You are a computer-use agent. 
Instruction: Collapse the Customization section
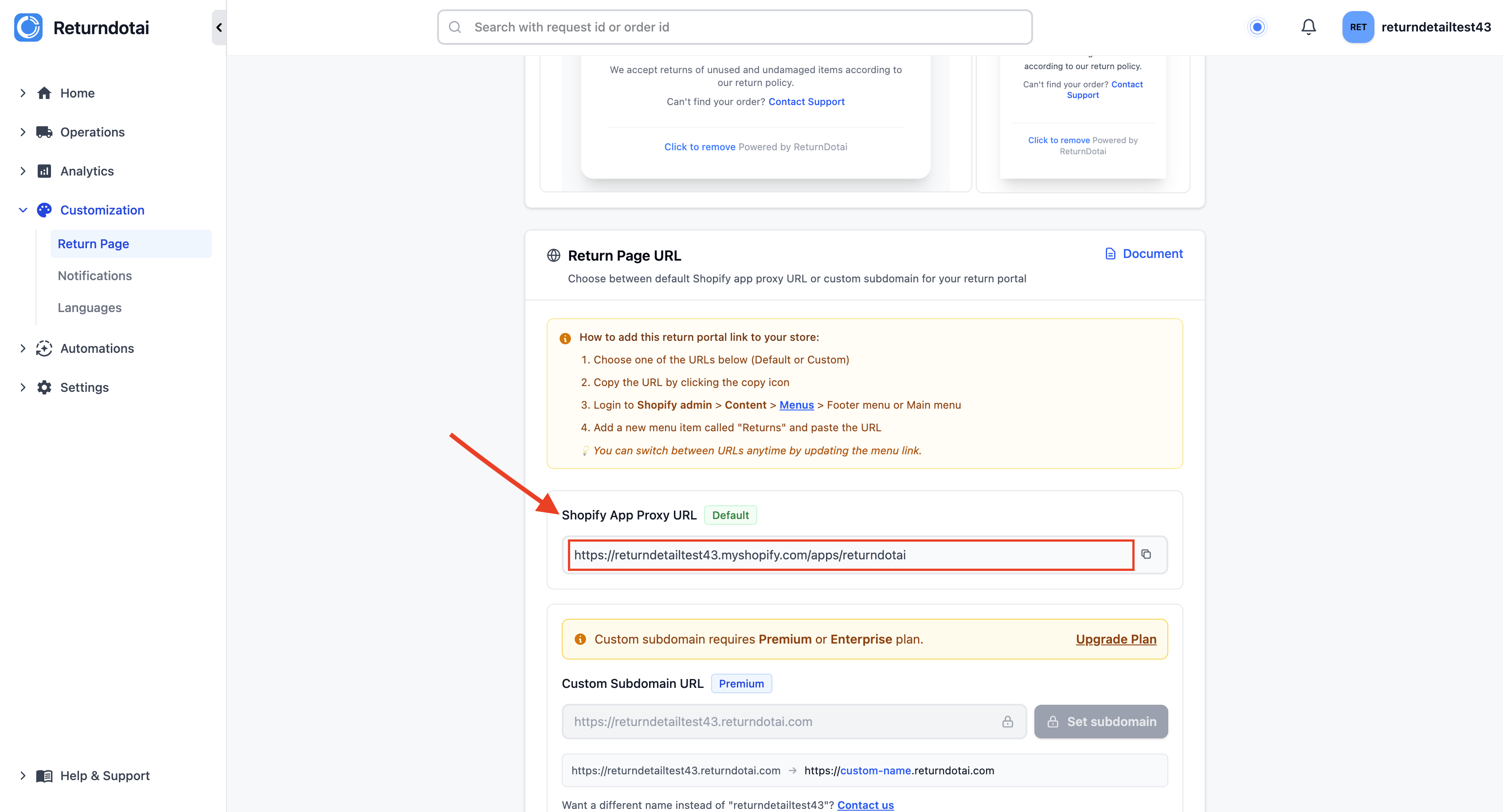(x=23, y=210)
